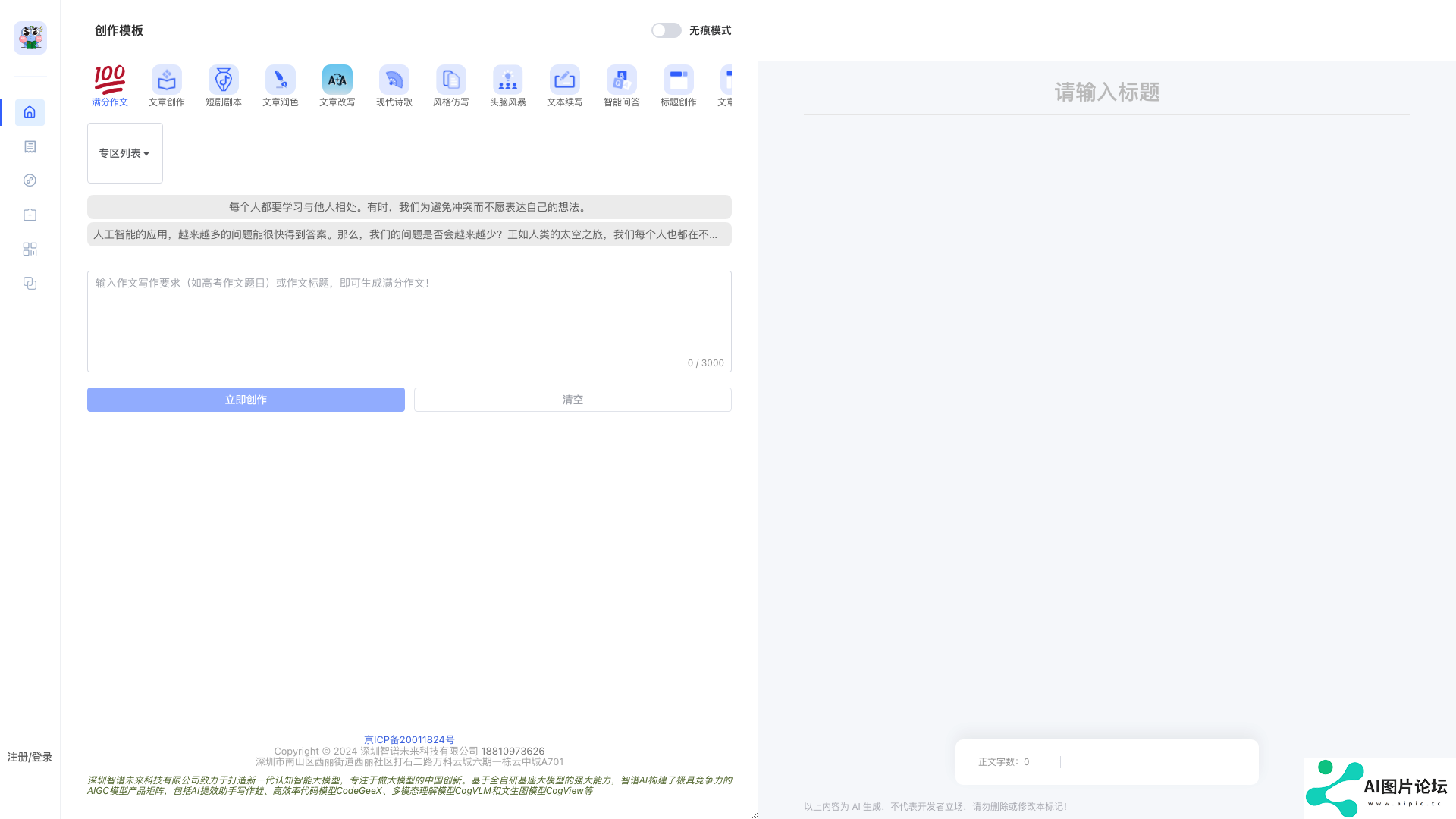Click the 立即创作 button
Screen dimensions: 1456x819
coord(246,400)
